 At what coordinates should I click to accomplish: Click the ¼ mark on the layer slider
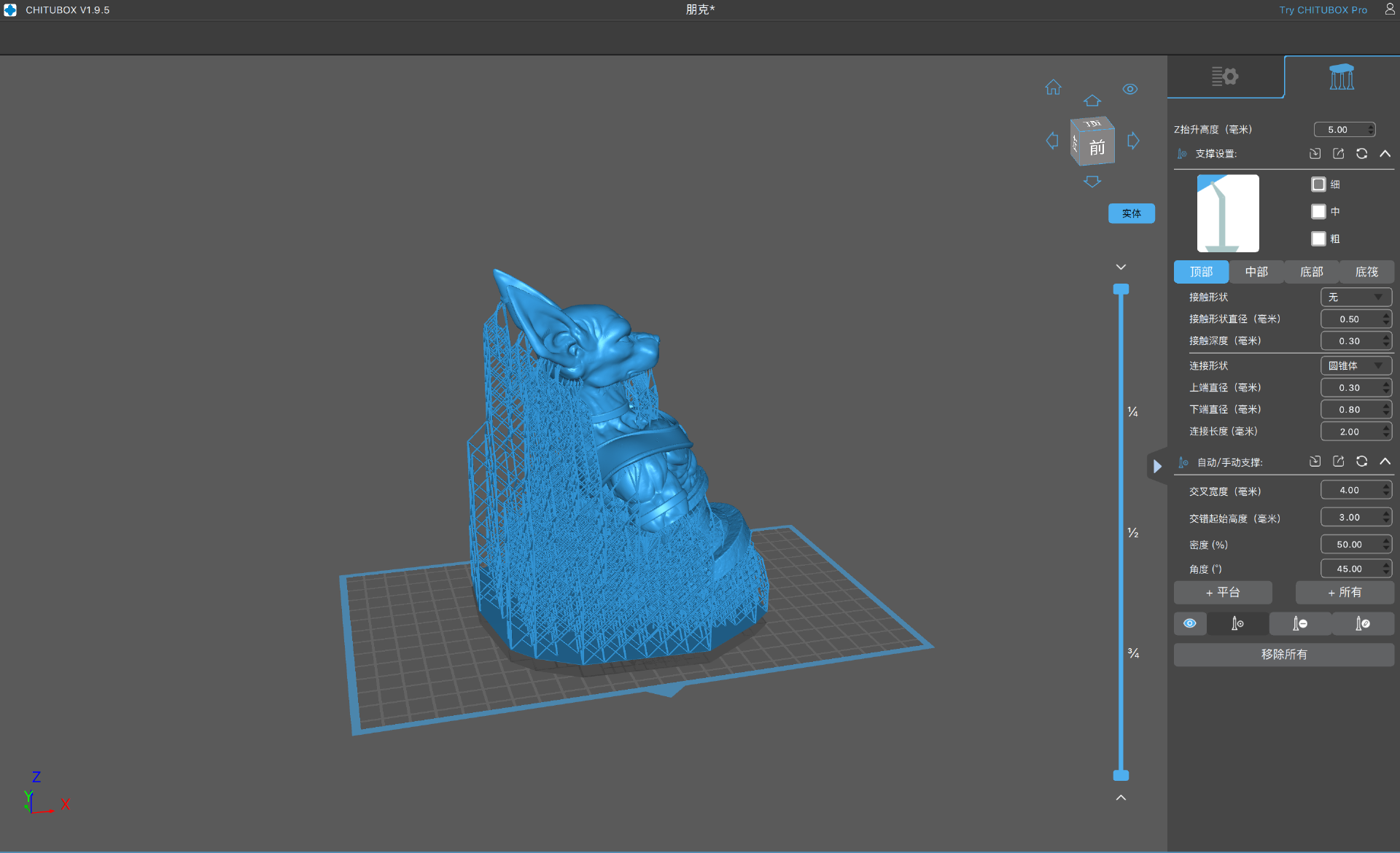point(1133,412)
